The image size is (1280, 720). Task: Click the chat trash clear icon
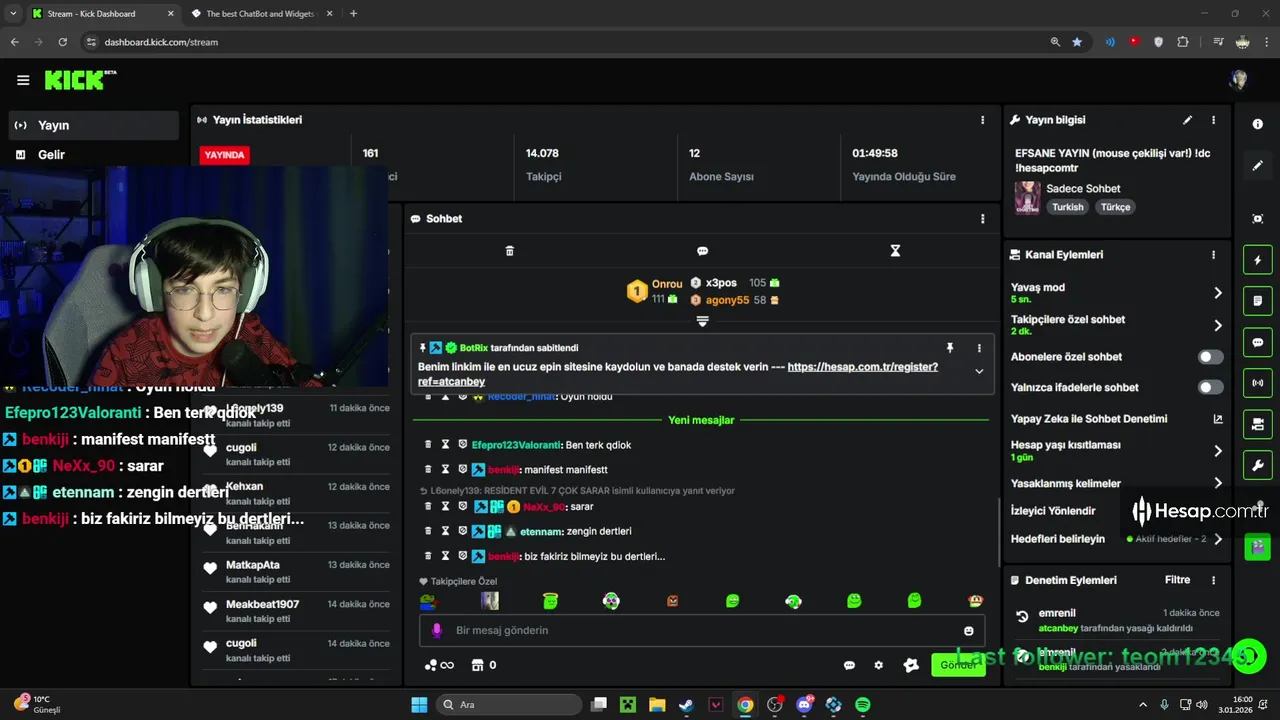pos(509,251)
